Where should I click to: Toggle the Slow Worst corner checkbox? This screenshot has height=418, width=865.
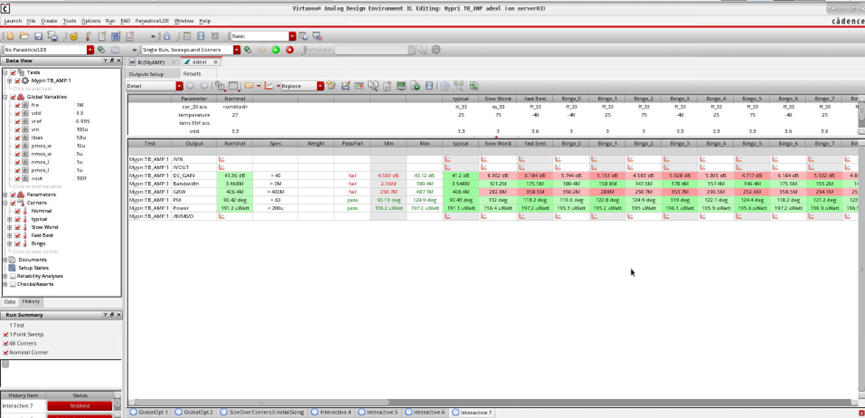click(x=18, y=227)
